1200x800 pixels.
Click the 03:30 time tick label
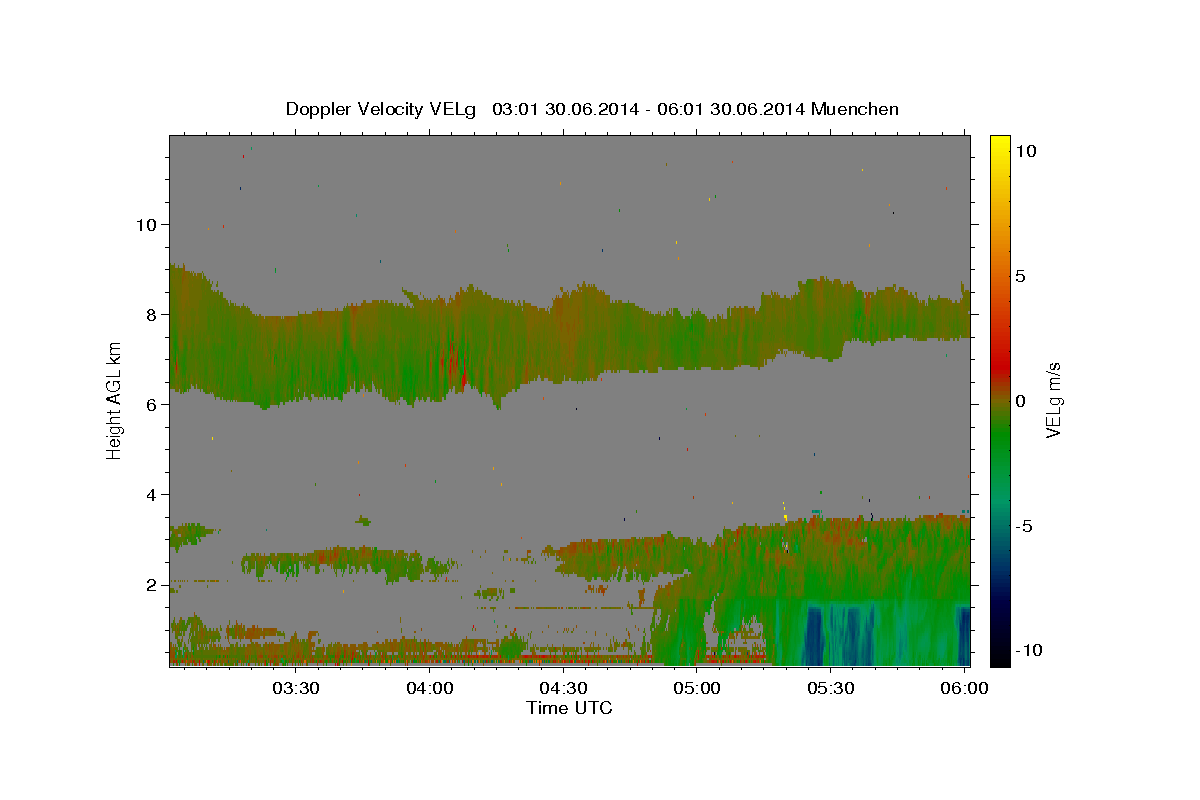[296, 689]
